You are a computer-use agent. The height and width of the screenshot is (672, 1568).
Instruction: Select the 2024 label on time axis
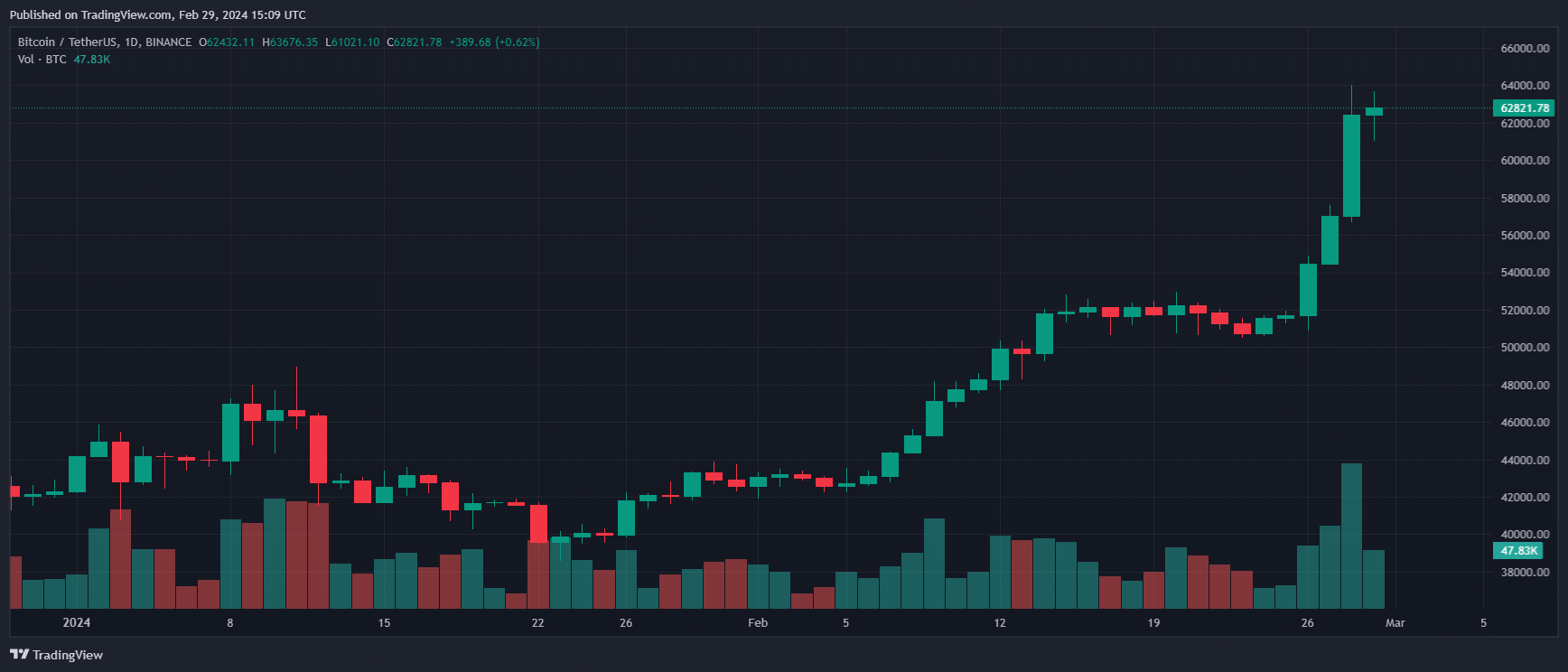click(77, 623)
